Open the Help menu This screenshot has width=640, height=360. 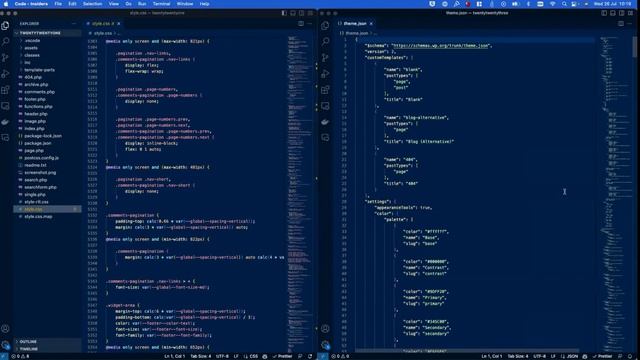point(204,4)
